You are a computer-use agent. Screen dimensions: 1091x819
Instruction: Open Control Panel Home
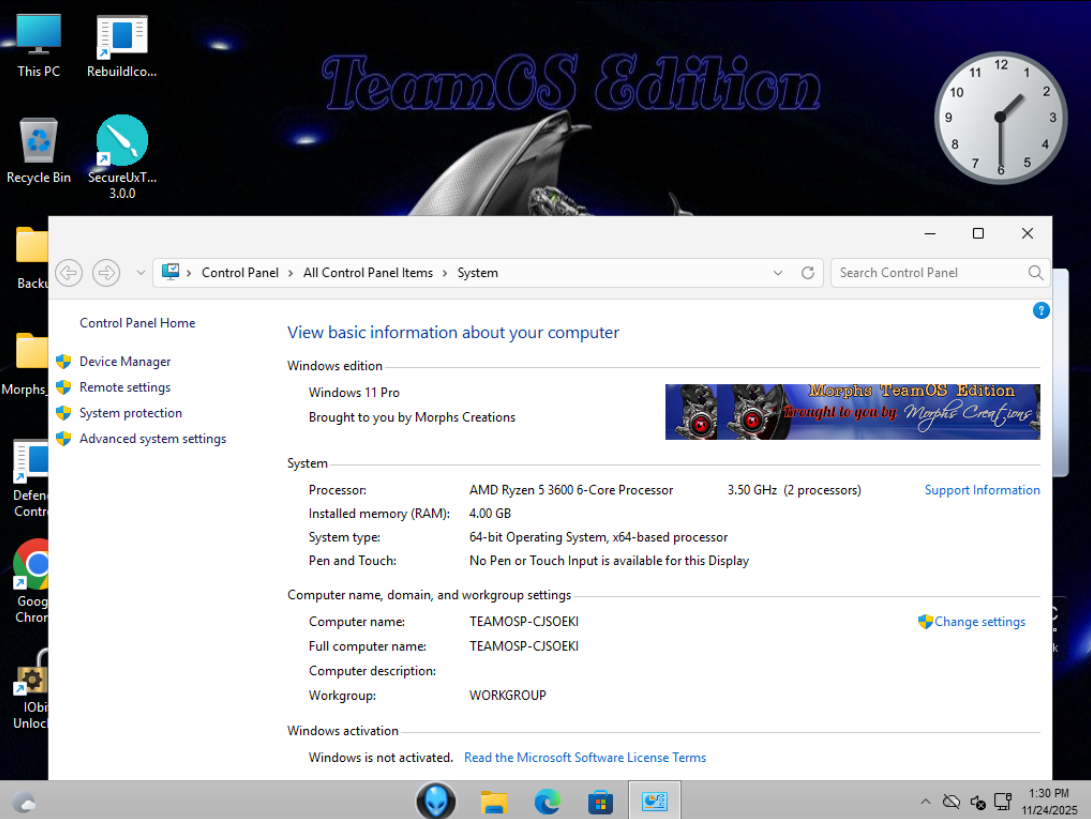(x=137, y=323)
